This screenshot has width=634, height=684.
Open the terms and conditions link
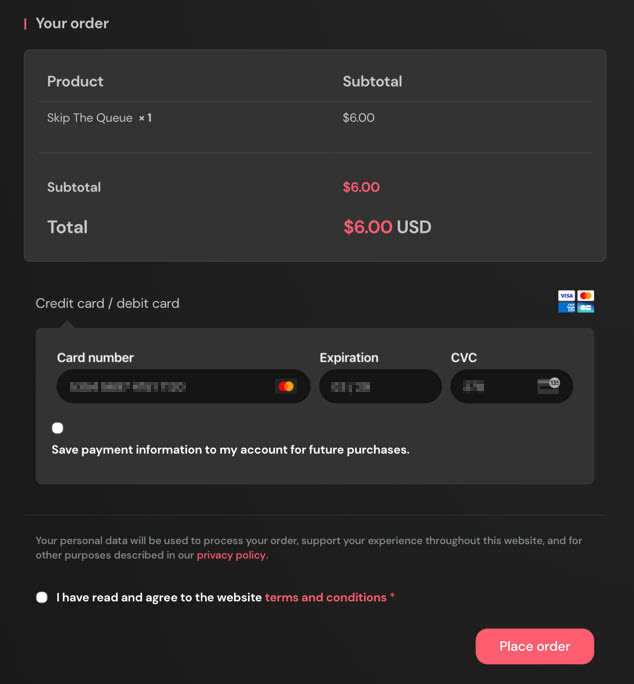point(325,597)
